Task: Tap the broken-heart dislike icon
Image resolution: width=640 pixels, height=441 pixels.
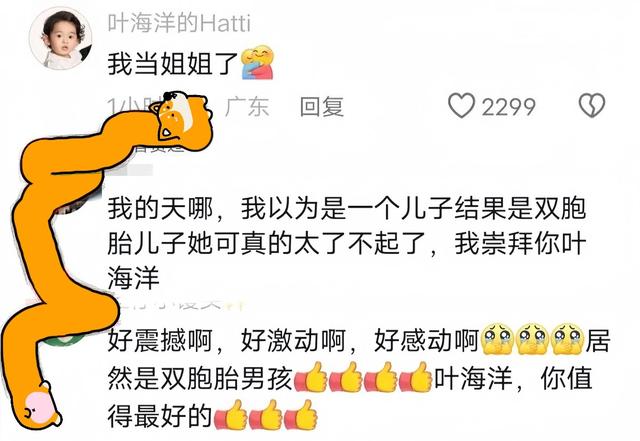Action: click(x=592, y=106)
